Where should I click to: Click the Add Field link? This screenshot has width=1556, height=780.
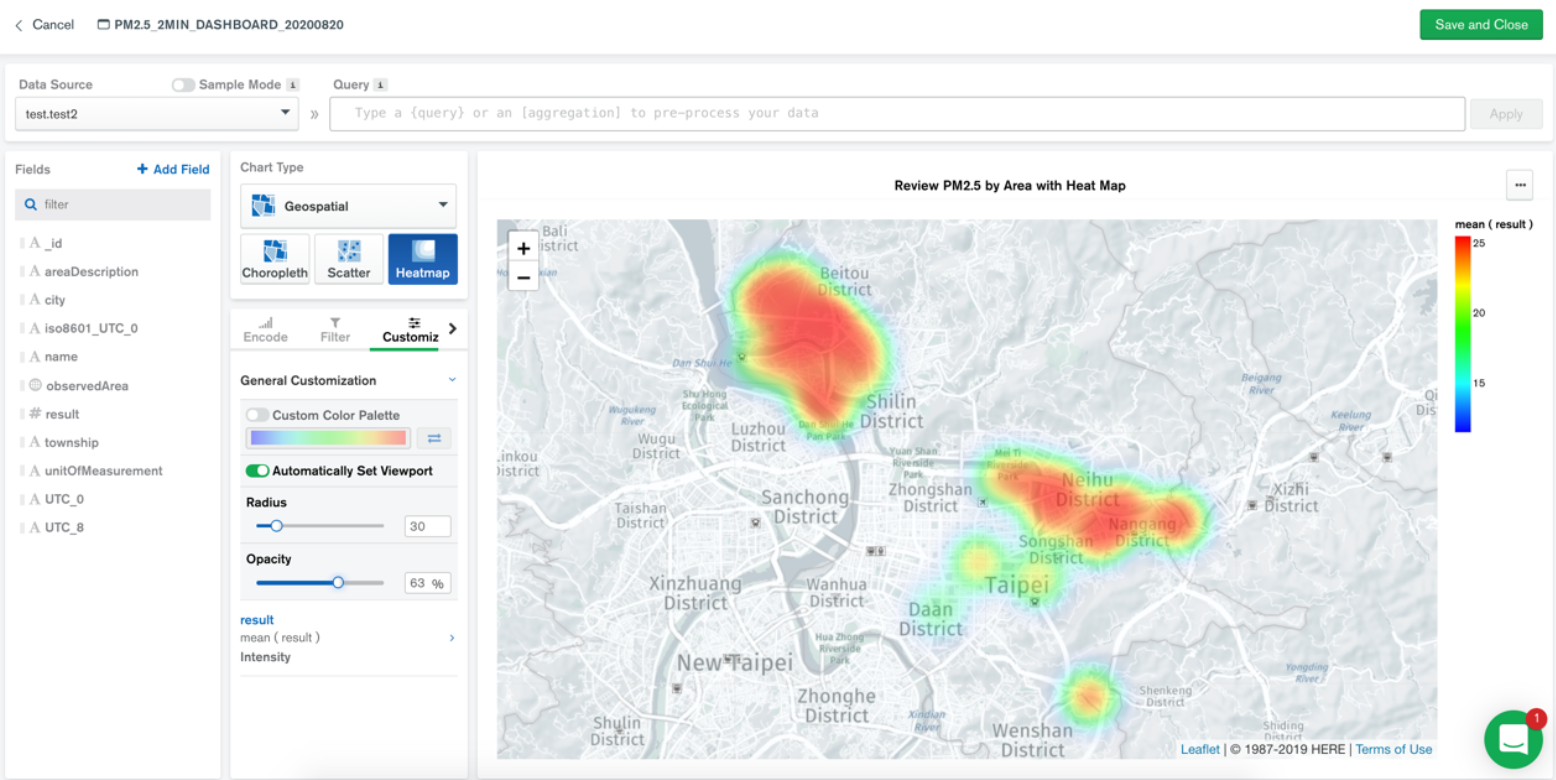tap(172, 169)
